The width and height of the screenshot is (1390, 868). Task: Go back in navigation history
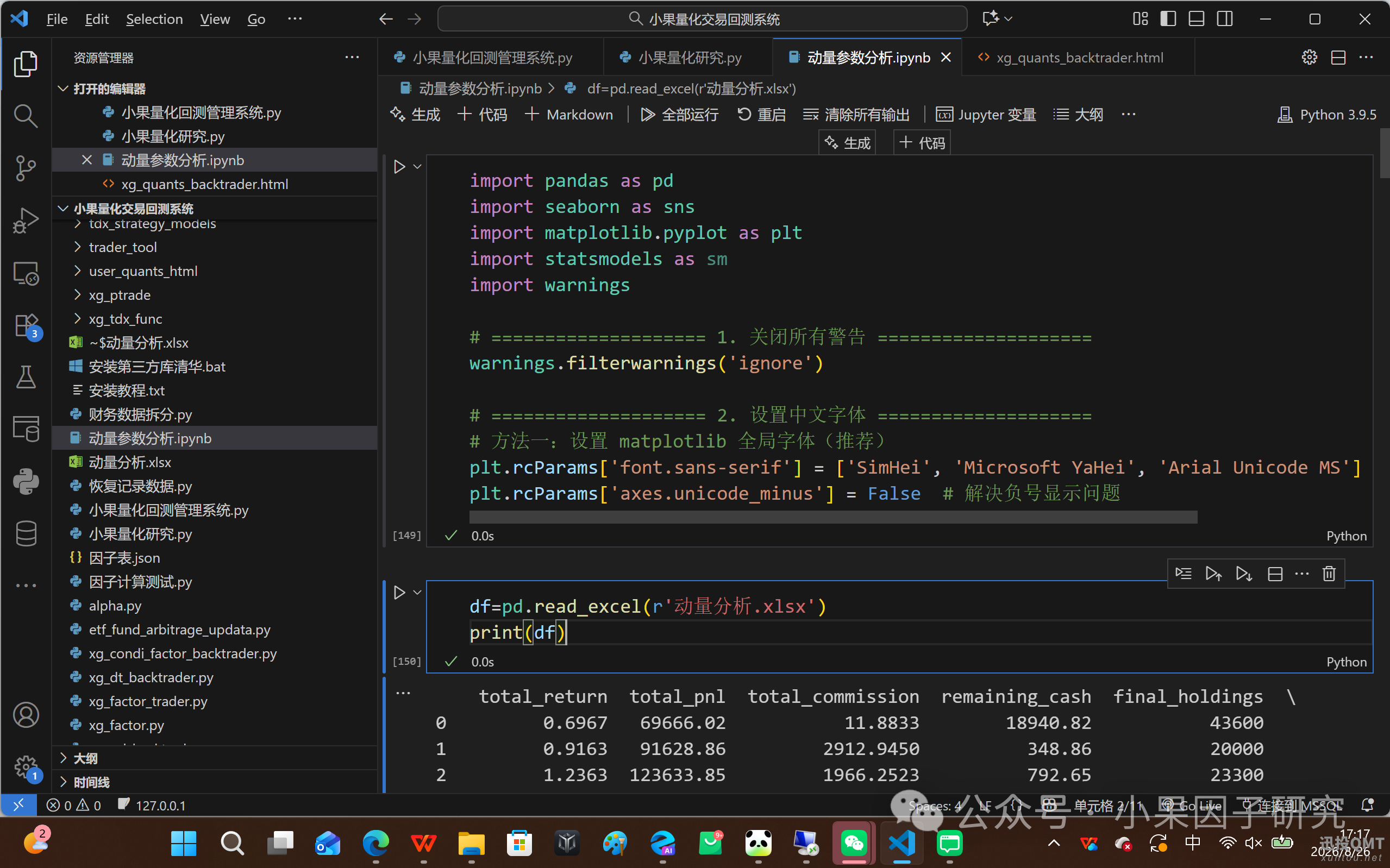pos(386,19)
